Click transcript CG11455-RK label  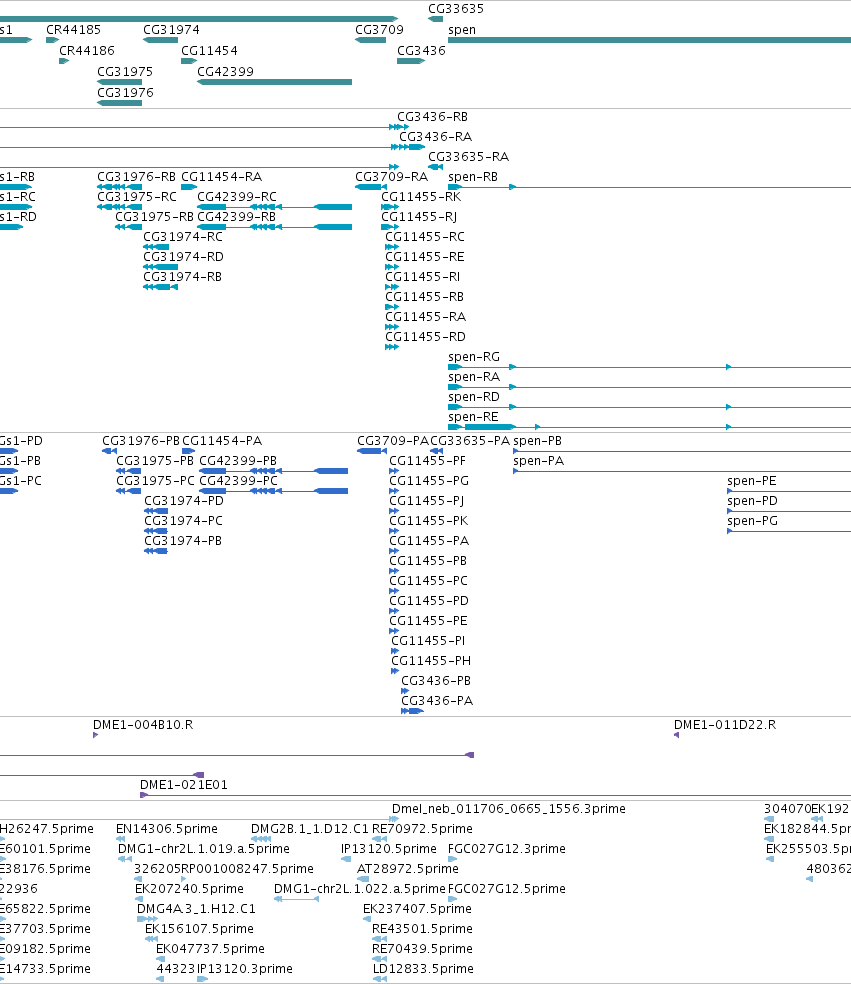[421, 197]
